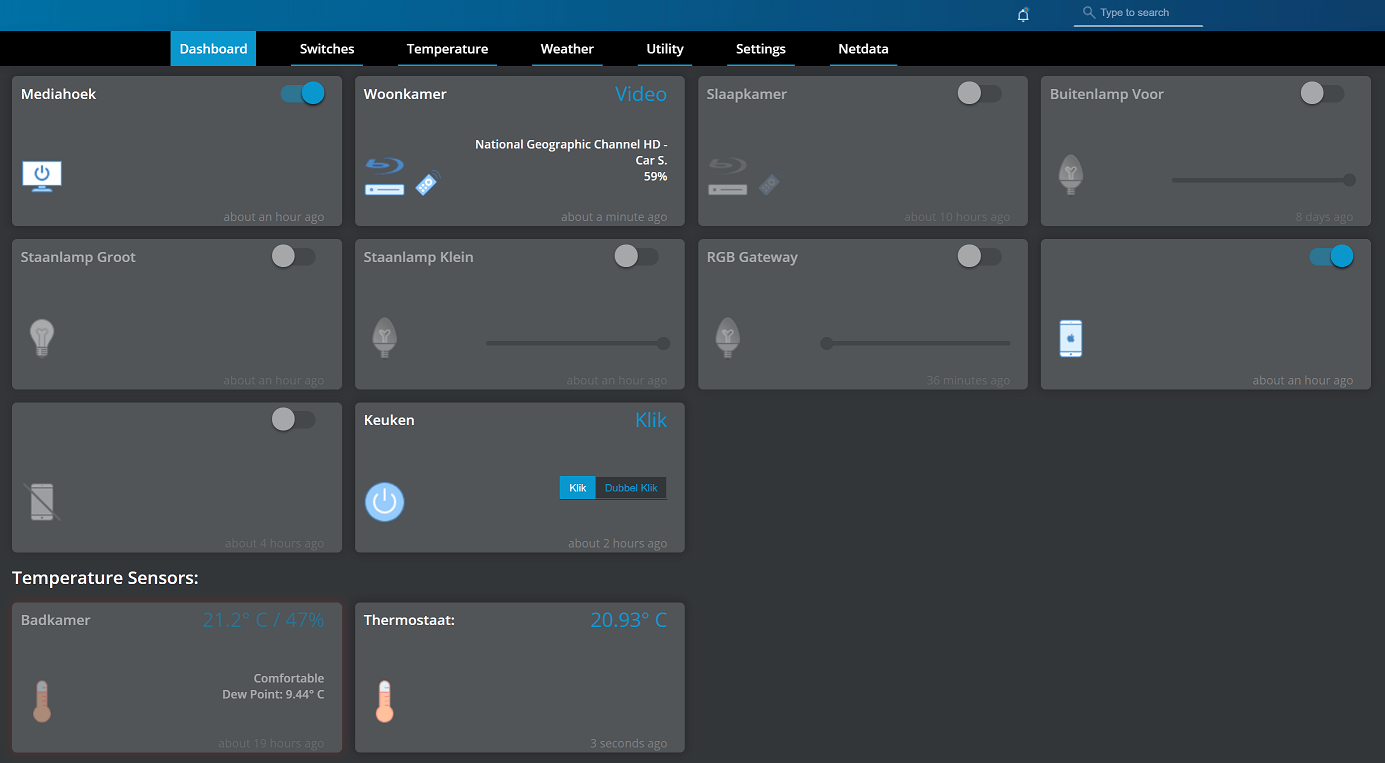1385x763 pixels.
Task: Go to the Dashboard tab
Action: coord(213,49)
